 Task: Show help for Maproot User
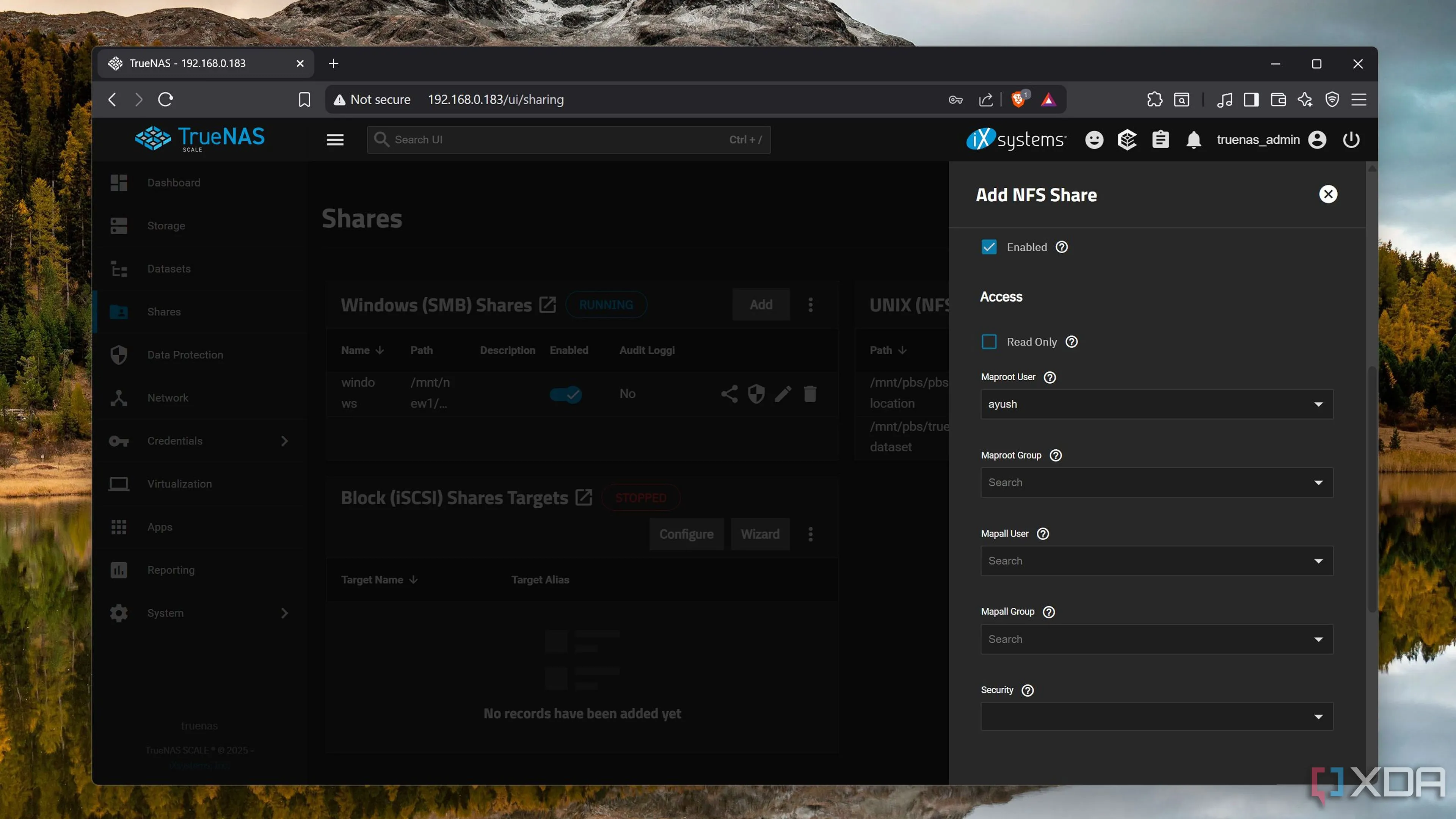coord(1050,377)
